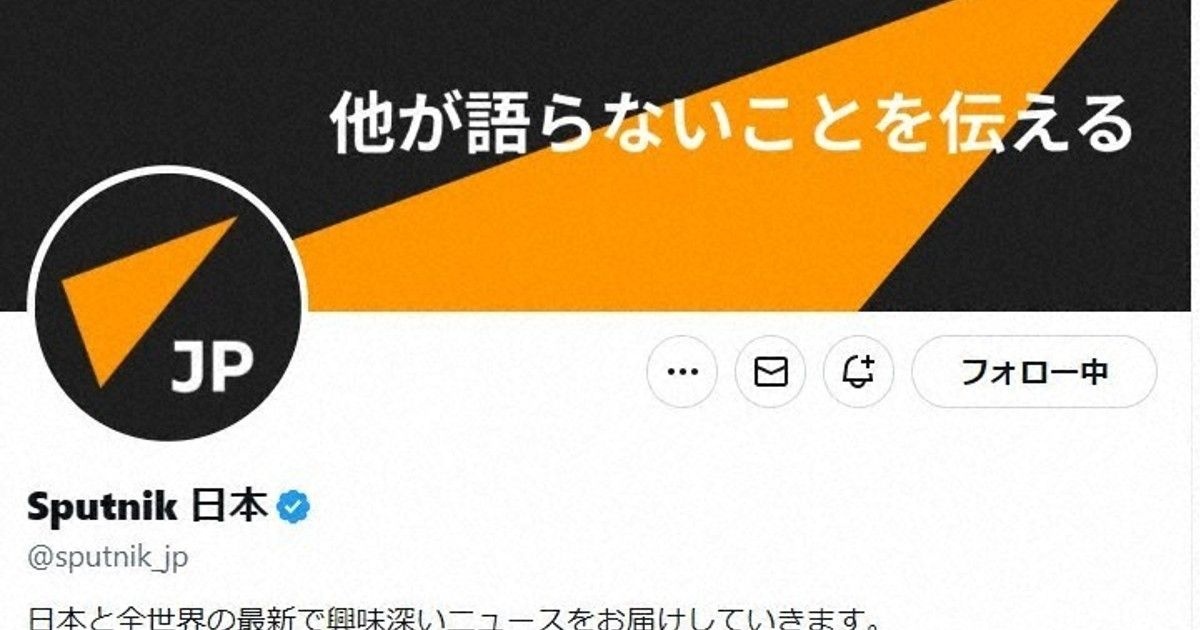The height and width of the screenshot is (630, 1200).
Task: Toggle the bell notification icon
Action: 858,372
